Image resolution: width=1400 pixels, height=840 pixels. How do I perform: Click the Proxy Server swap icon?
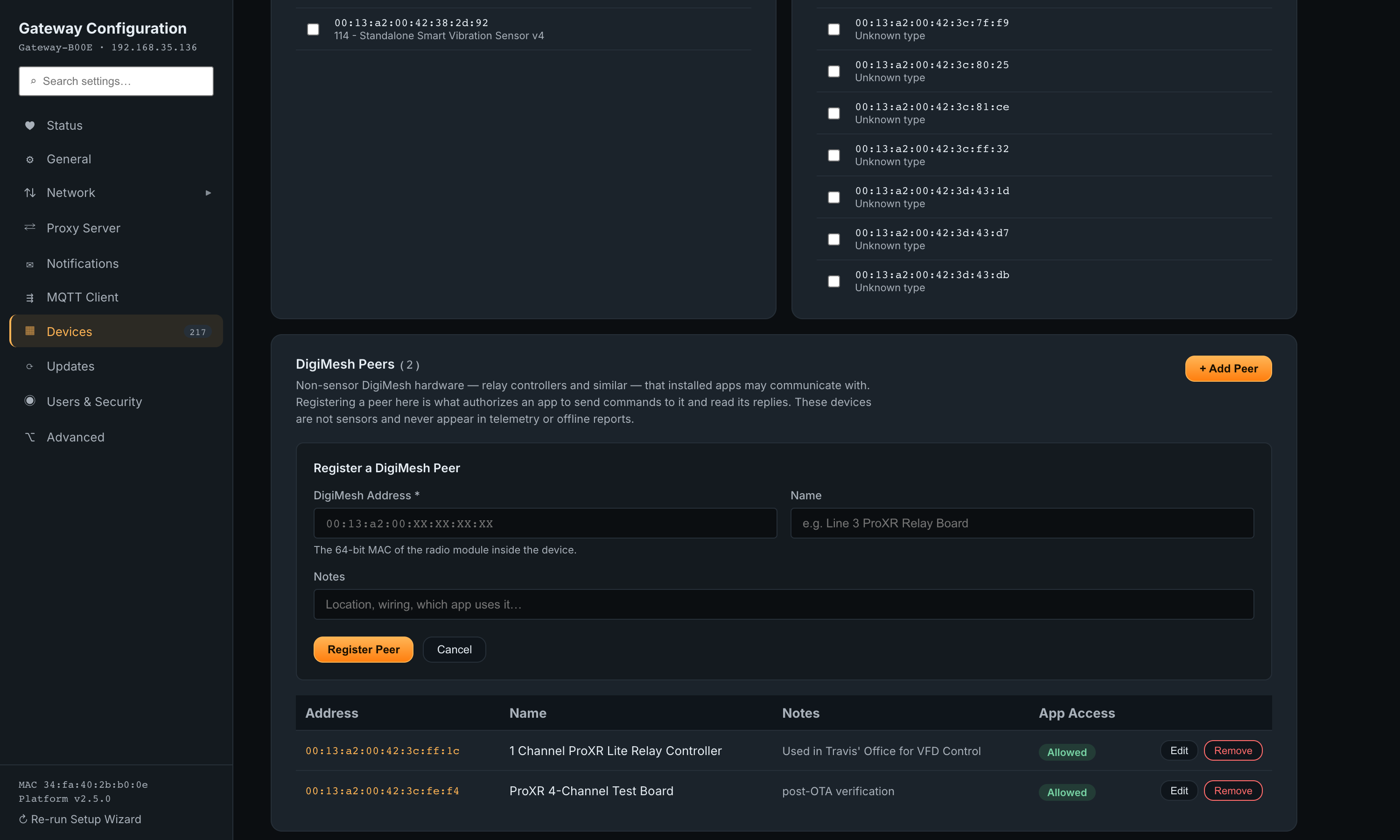[x=30, y=228]
